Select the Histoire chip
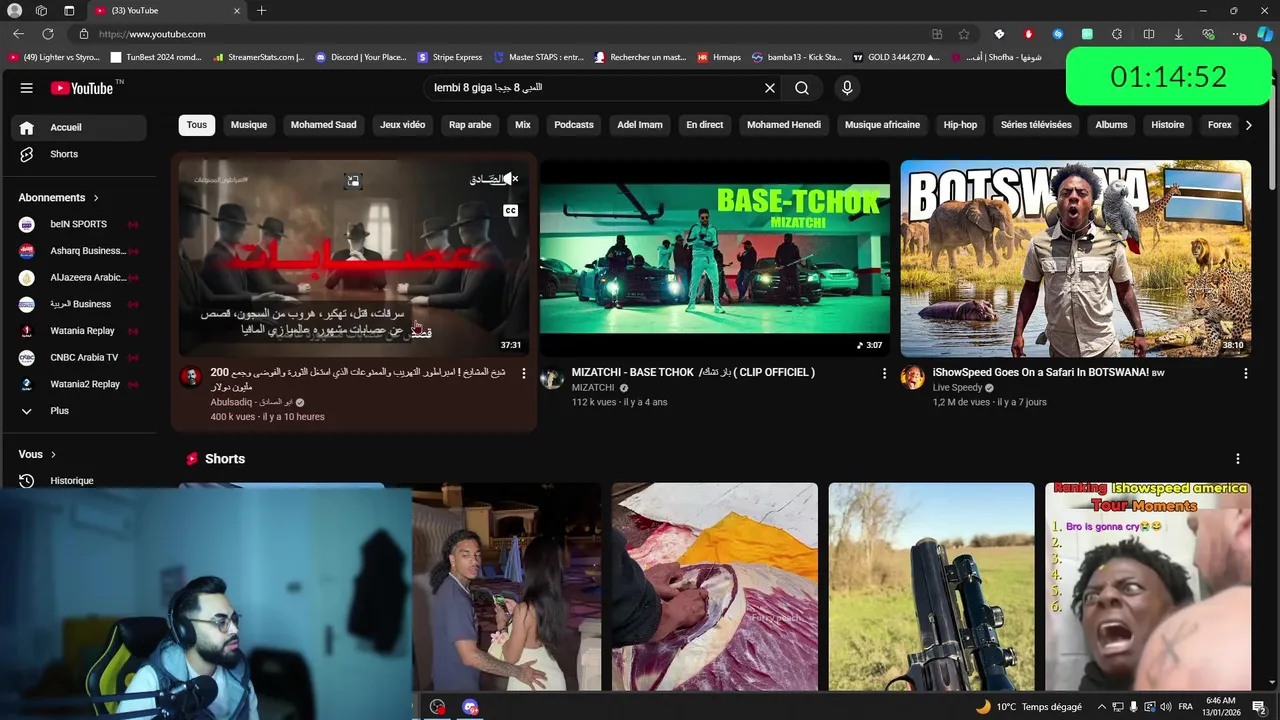The width and height of the screenshot is (1280, 720). (1167, 125)
